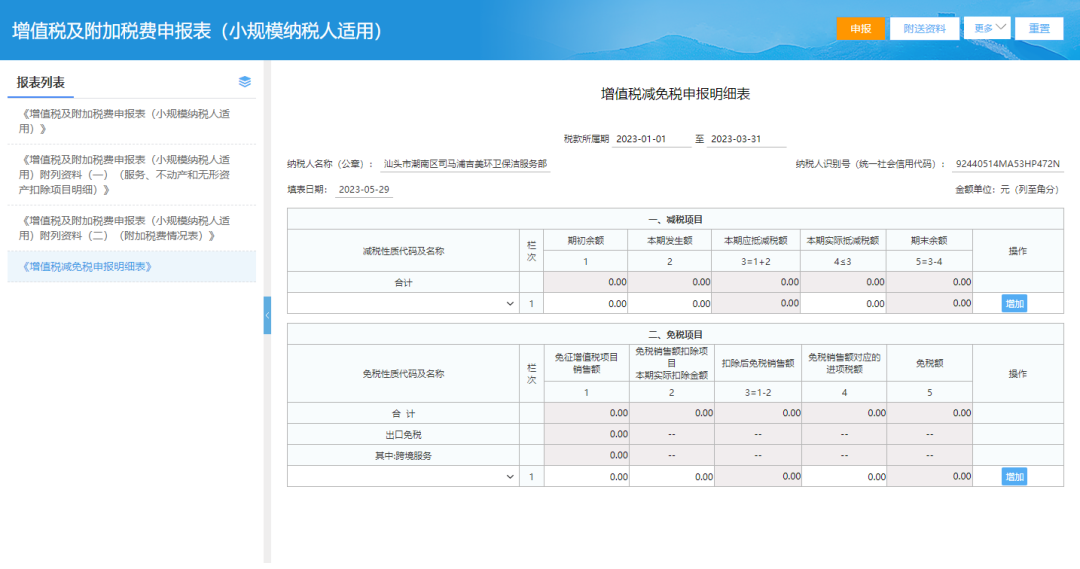Click the orange 申报 button

[x=861, y=28]
